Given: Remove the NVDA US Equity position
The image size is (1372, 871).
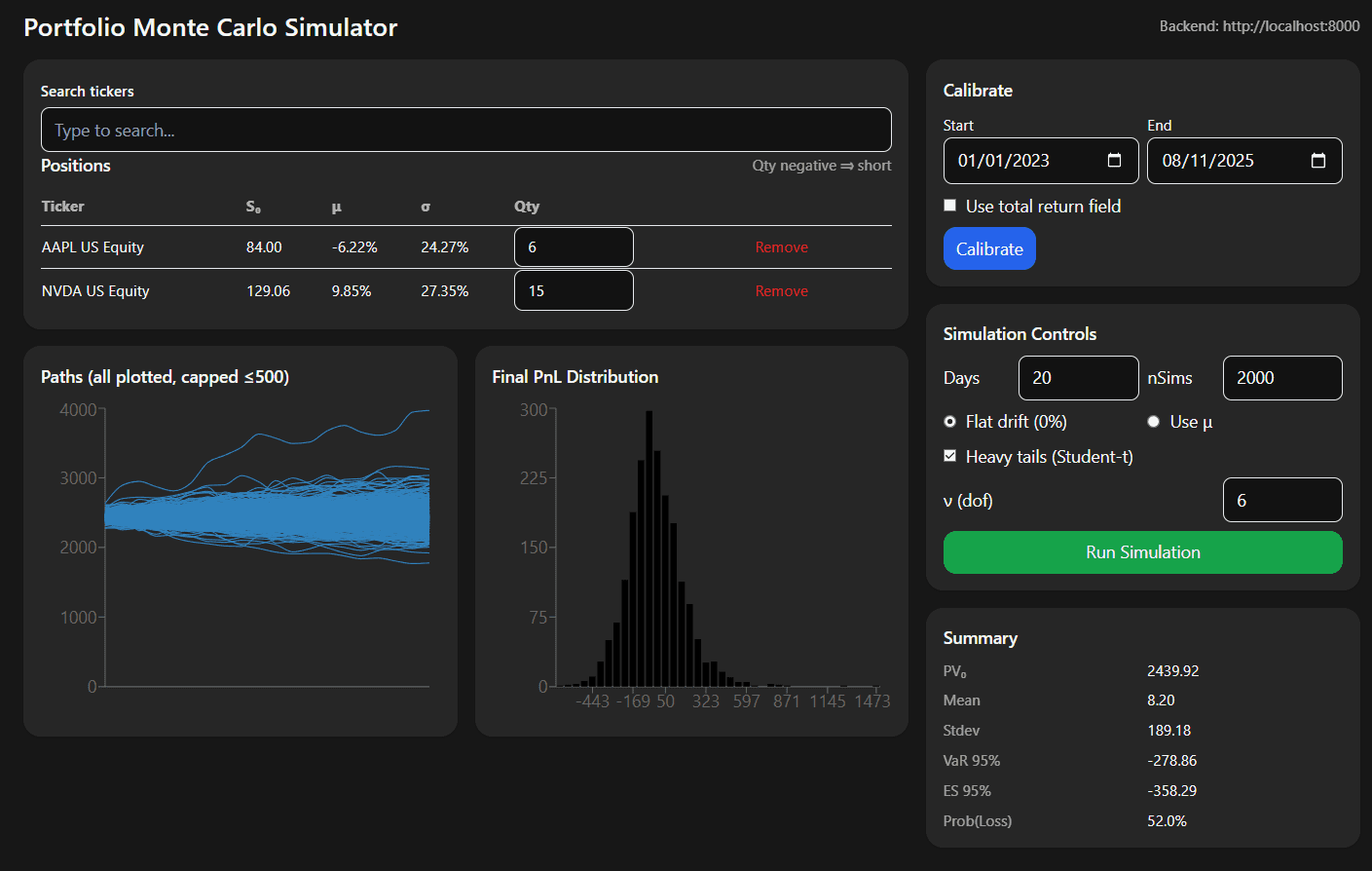Looking at the screenshot, I should tap(781, 290).
